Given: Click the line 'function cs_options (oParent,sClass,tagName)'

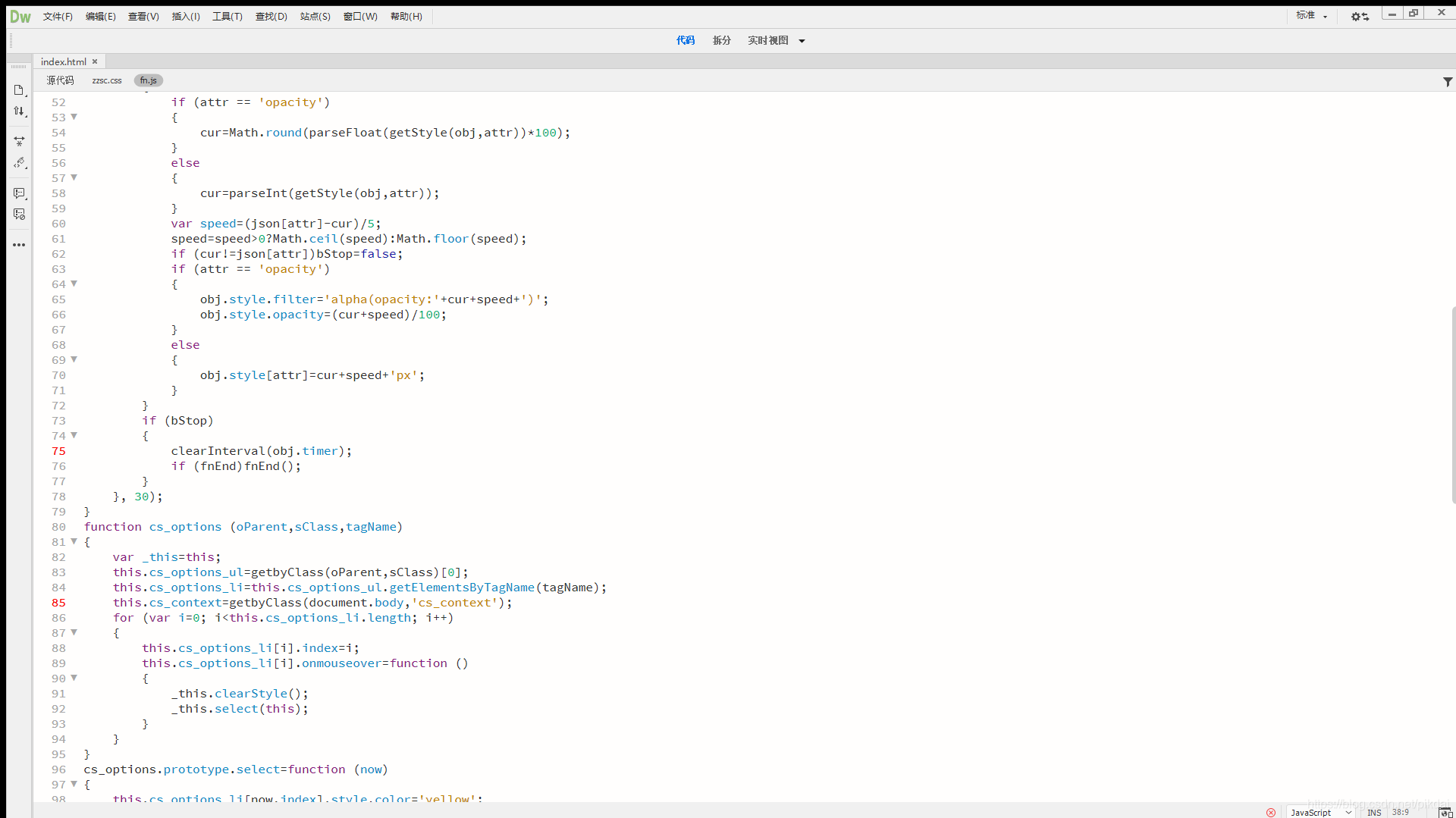Looking at the screenshot, I should pos(243,527).
